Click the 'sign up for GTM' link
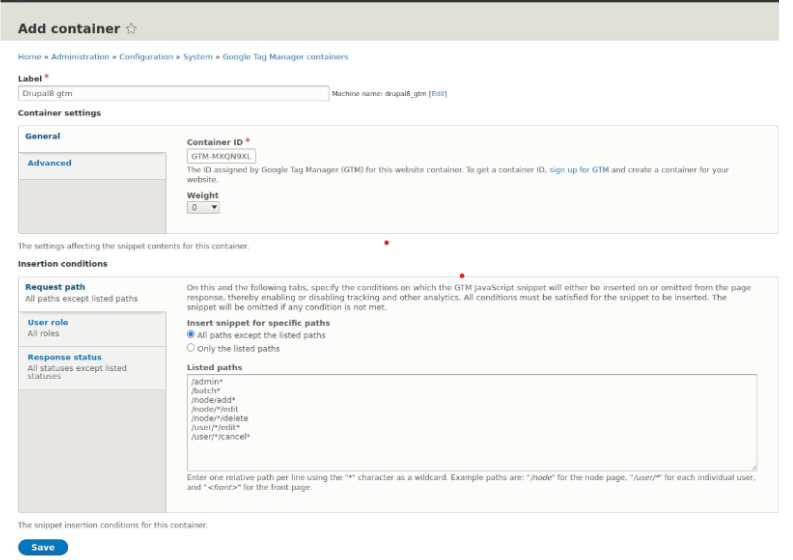The image size is (793, 560). click(x=579, y=170)
